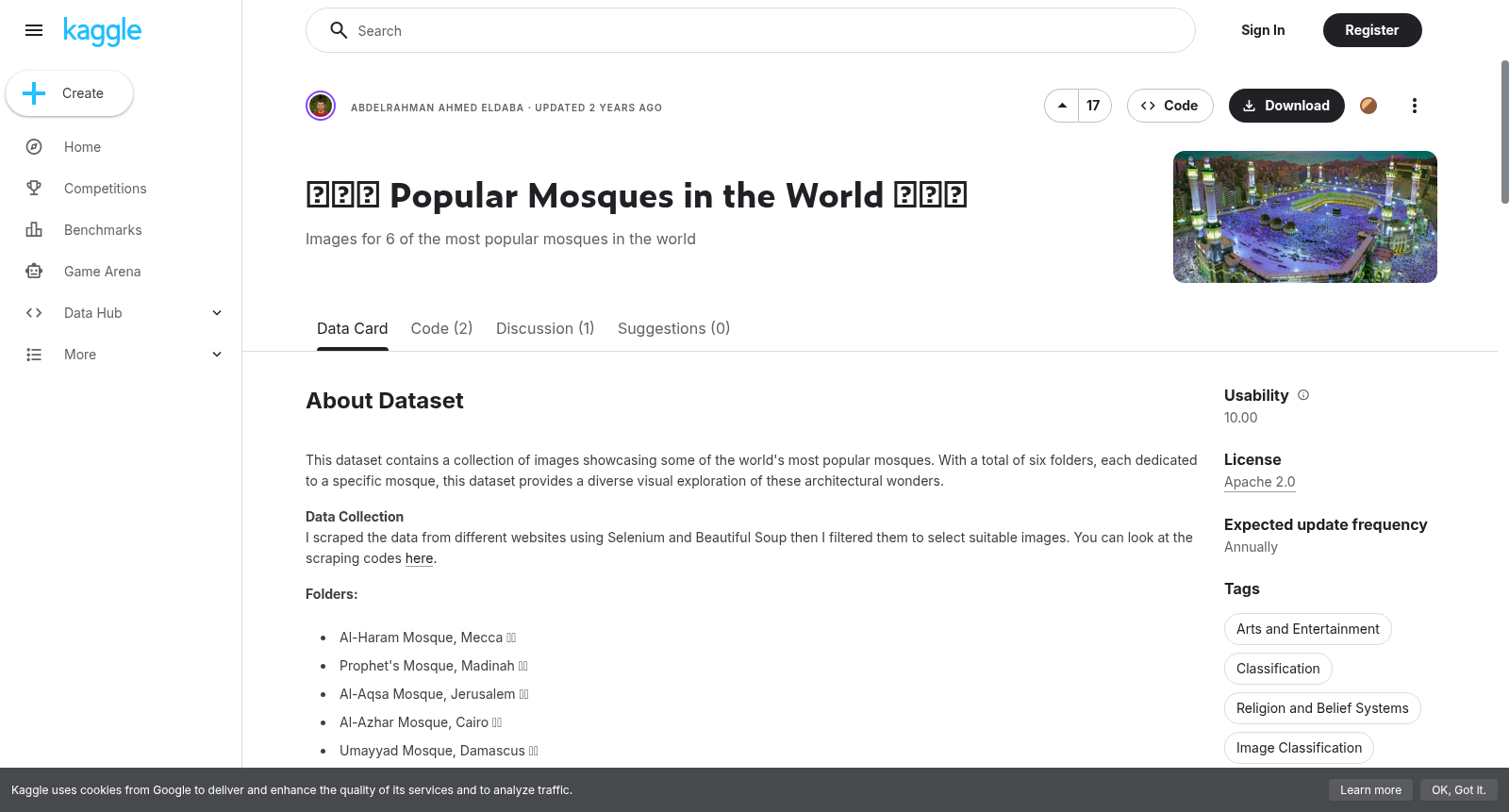Image resolution: width=1509 pixels, height=812 pixels.
Task: Click the Competitions trophy icon
Action: coord(34,189)
